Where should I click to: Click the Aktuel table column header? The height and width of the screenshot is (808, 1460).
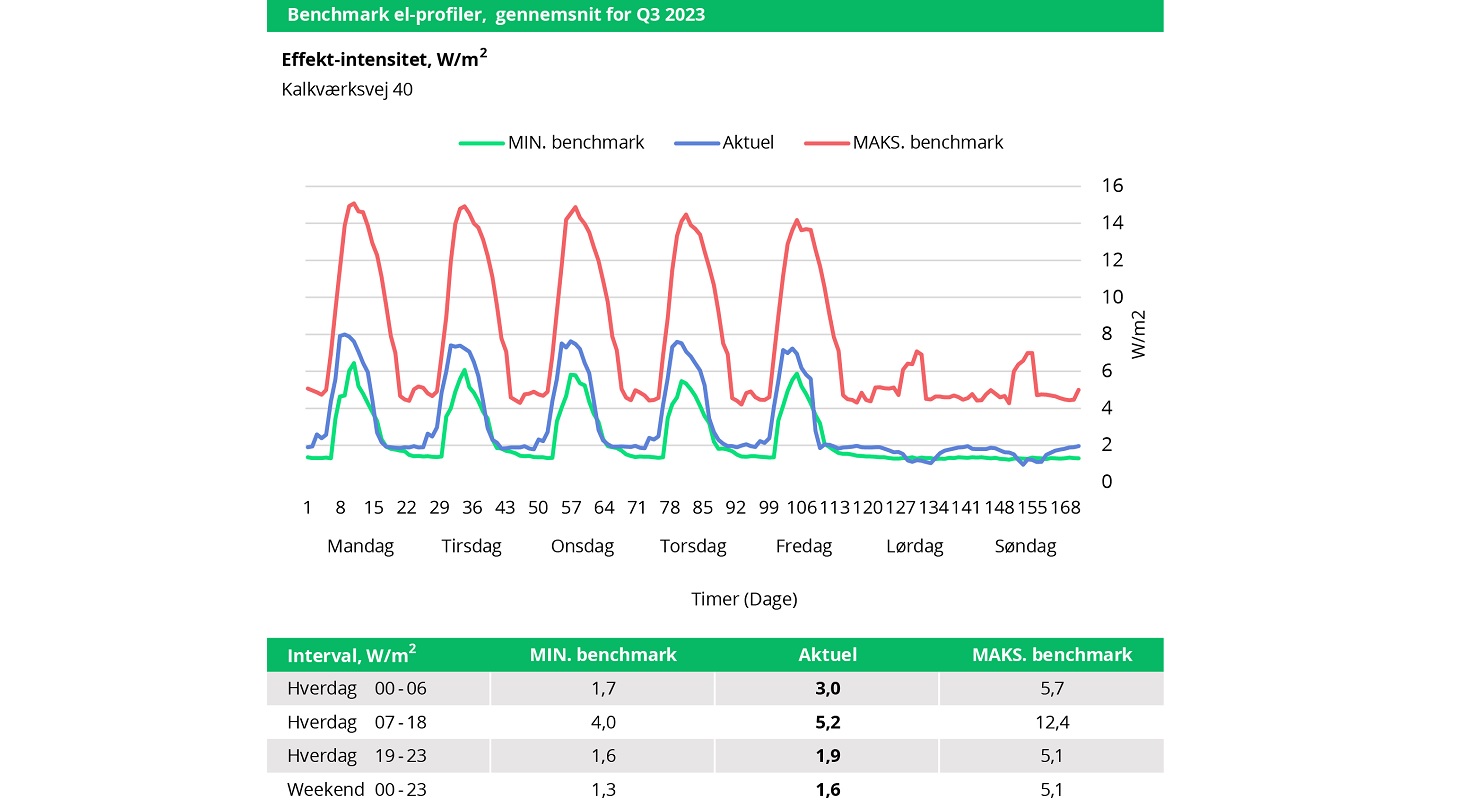tap(827, 655)
